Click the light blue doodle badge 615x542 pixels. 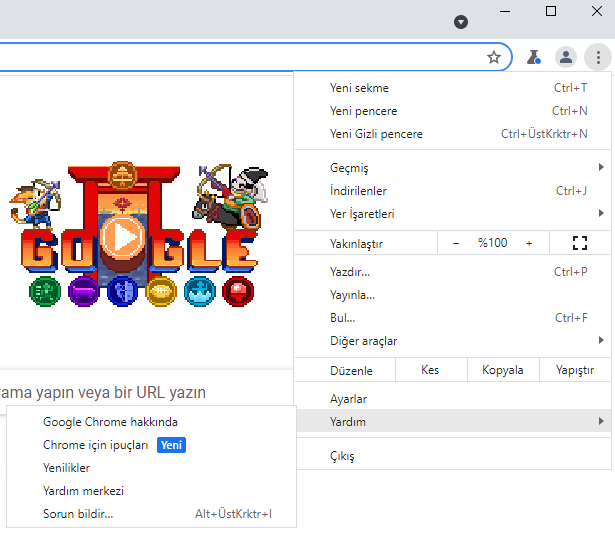(x=200, y=291)
